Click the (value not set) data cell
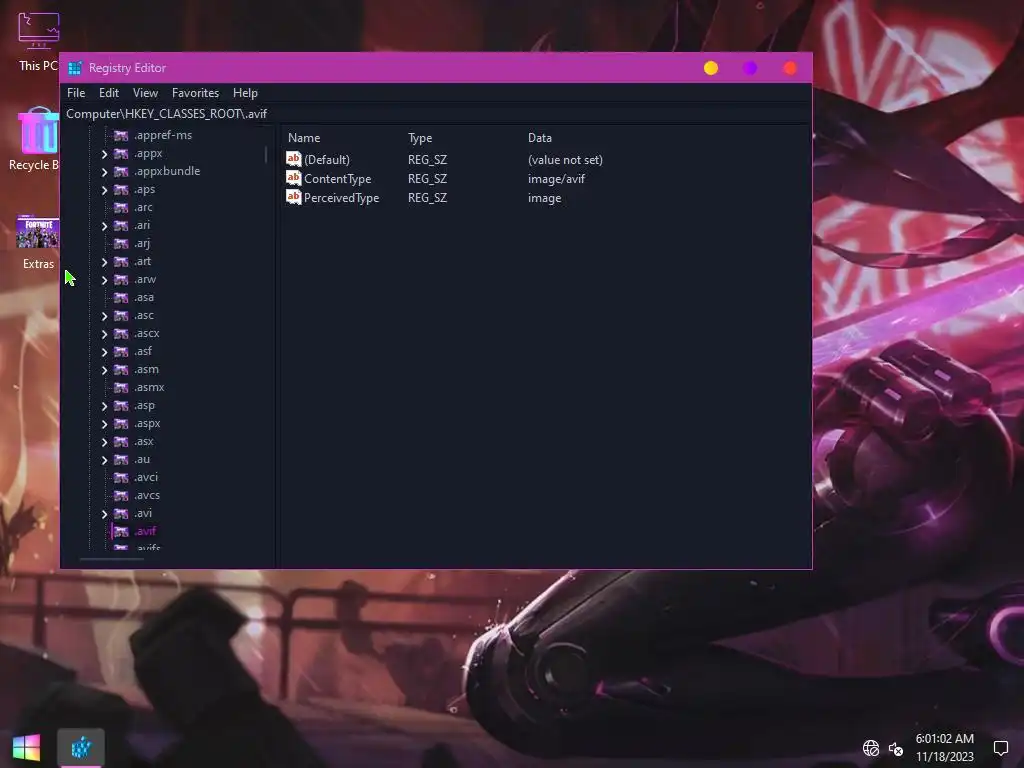The image size is (1024, 768). [566, 160]
